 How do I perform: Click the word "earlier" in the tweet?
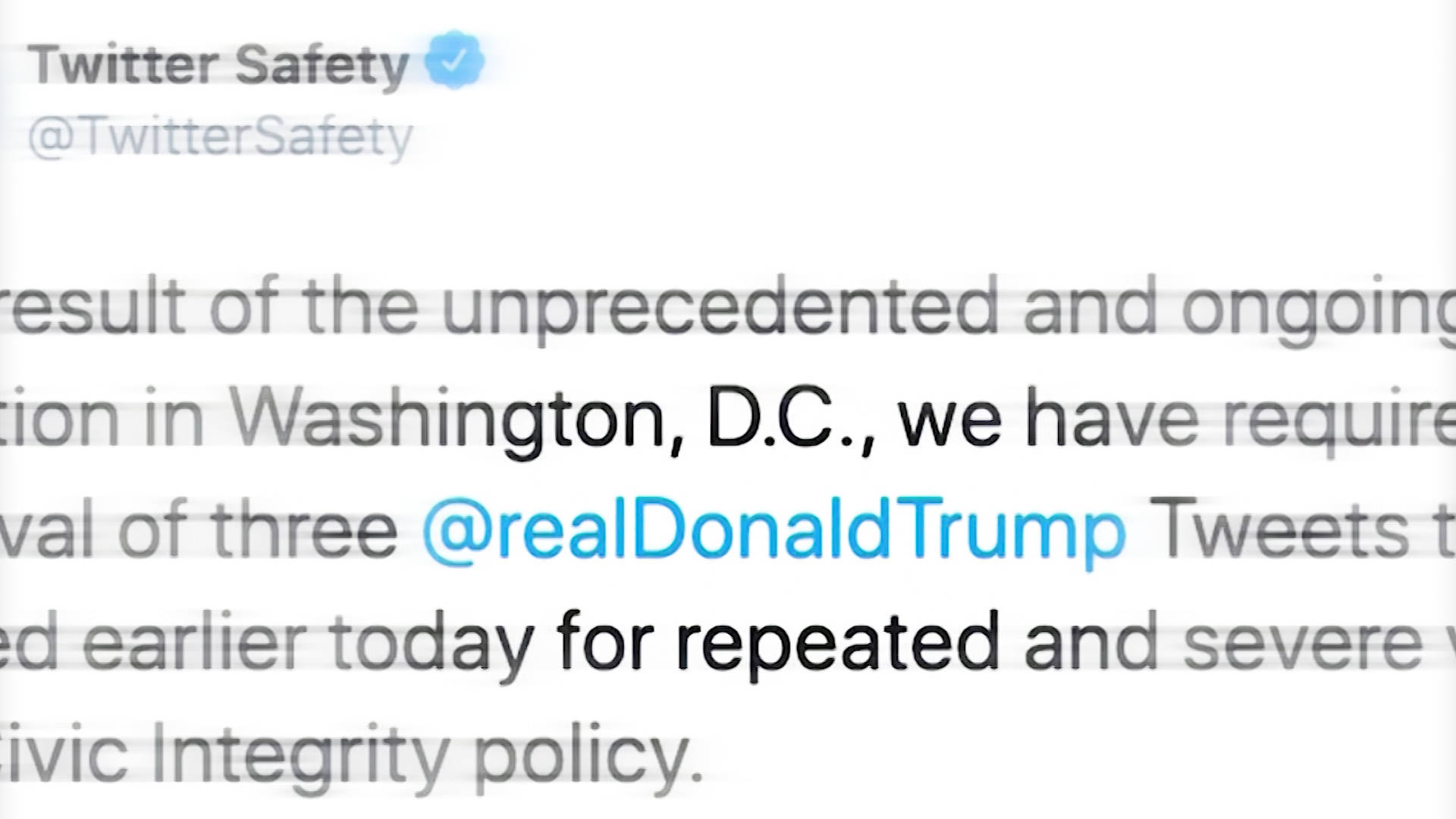click(x=193, y=643)
